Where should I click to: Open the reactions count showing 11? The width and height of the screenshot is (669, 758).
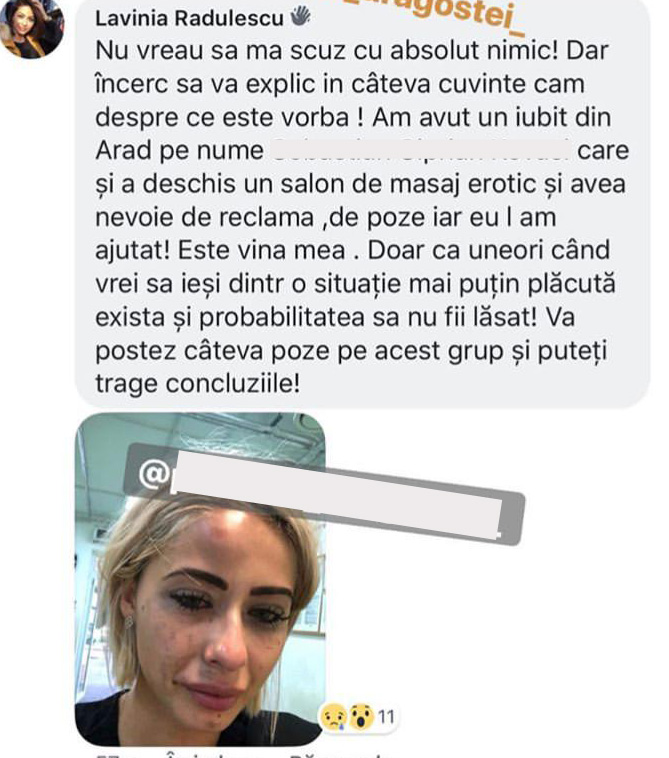[x=386, y=716]
